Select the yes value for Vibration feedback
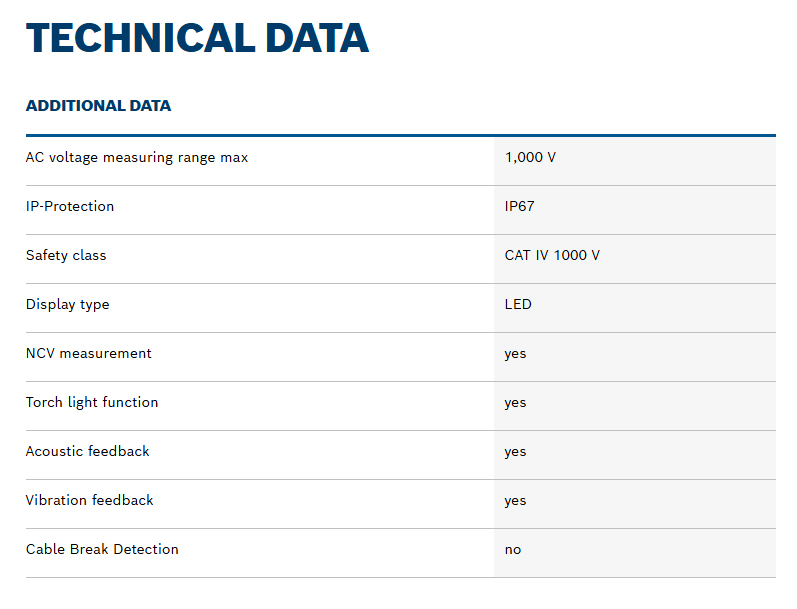Viewport: 797px width, 609px height. click(x=515, y=501)
